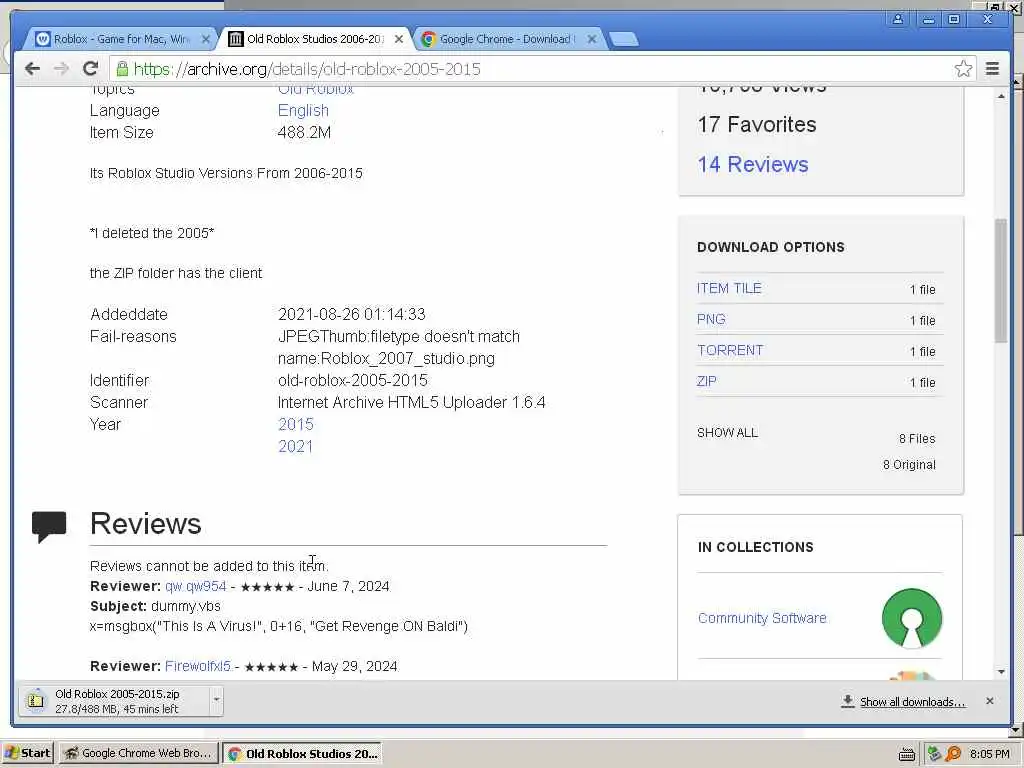1024x768 pixels.
Task: Close the downloads bar
Action: [989, 701]
